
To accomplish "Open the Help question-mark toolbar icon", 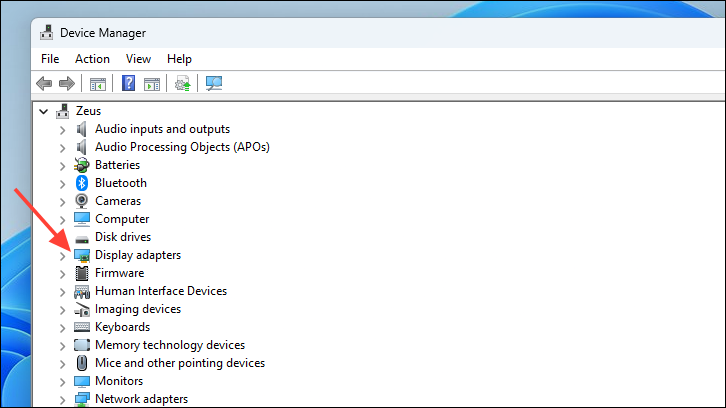I will pyautogui.click(x=128, y=83).
